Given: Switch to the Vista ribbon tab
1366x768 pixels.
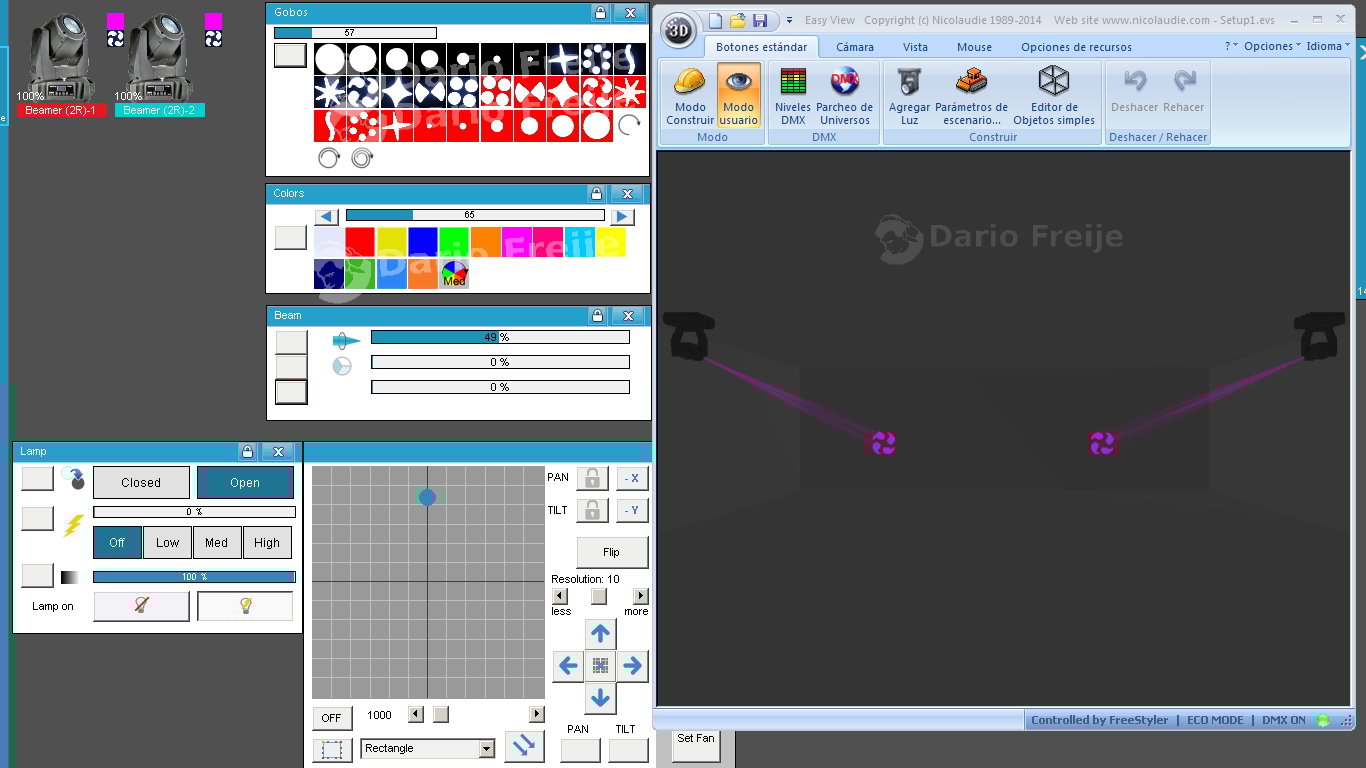Looking at the screenshot, I should (x=915, y=47).
